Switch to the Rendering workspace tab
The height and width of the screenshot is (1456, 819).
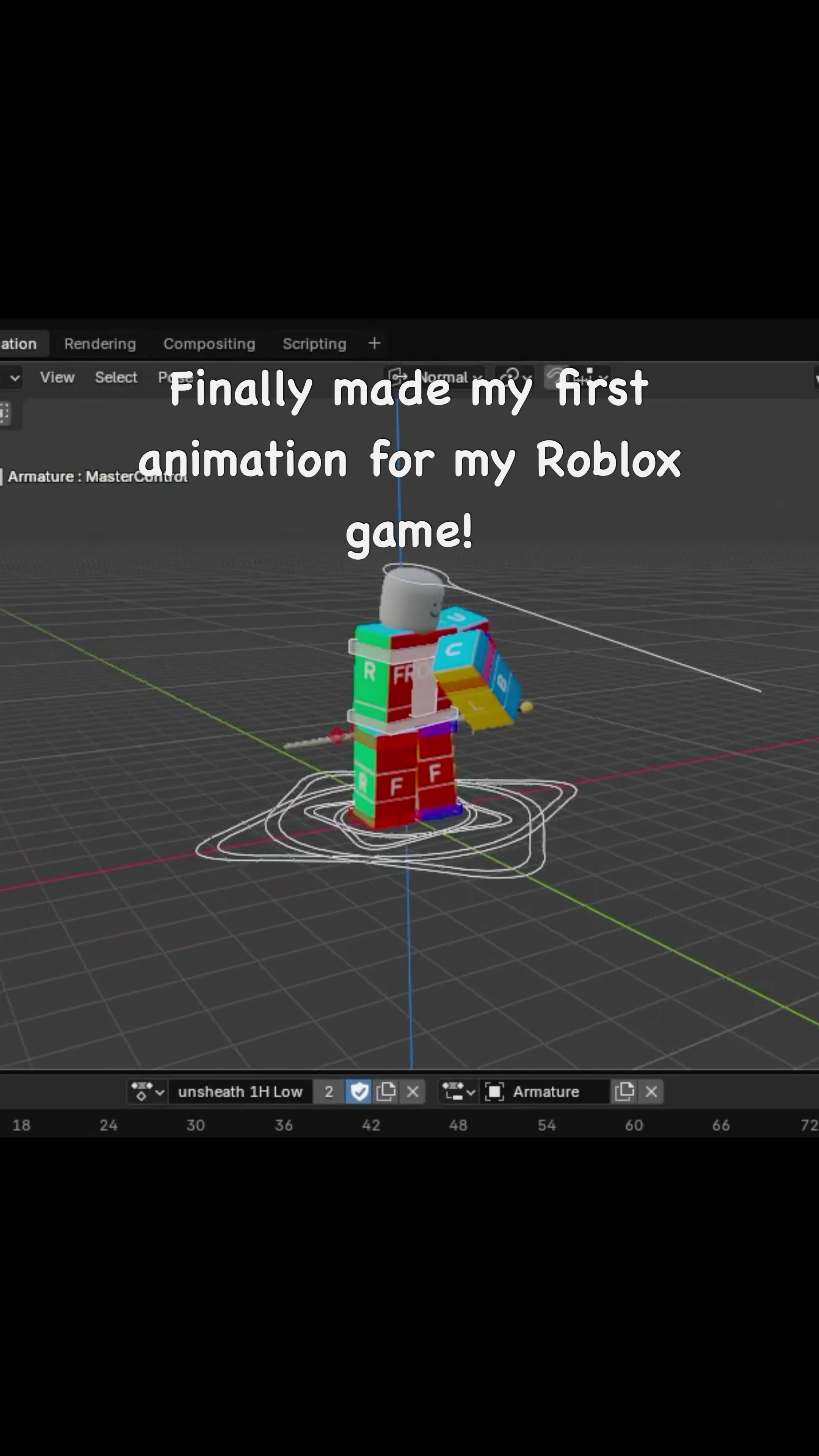[100, 344]
